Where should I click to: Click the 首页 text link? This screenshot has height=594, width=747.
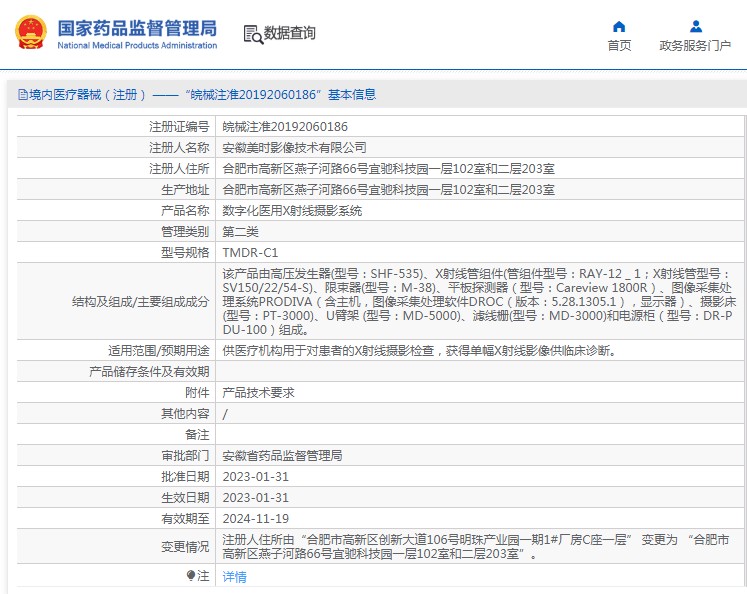click(x=619, y=46)
